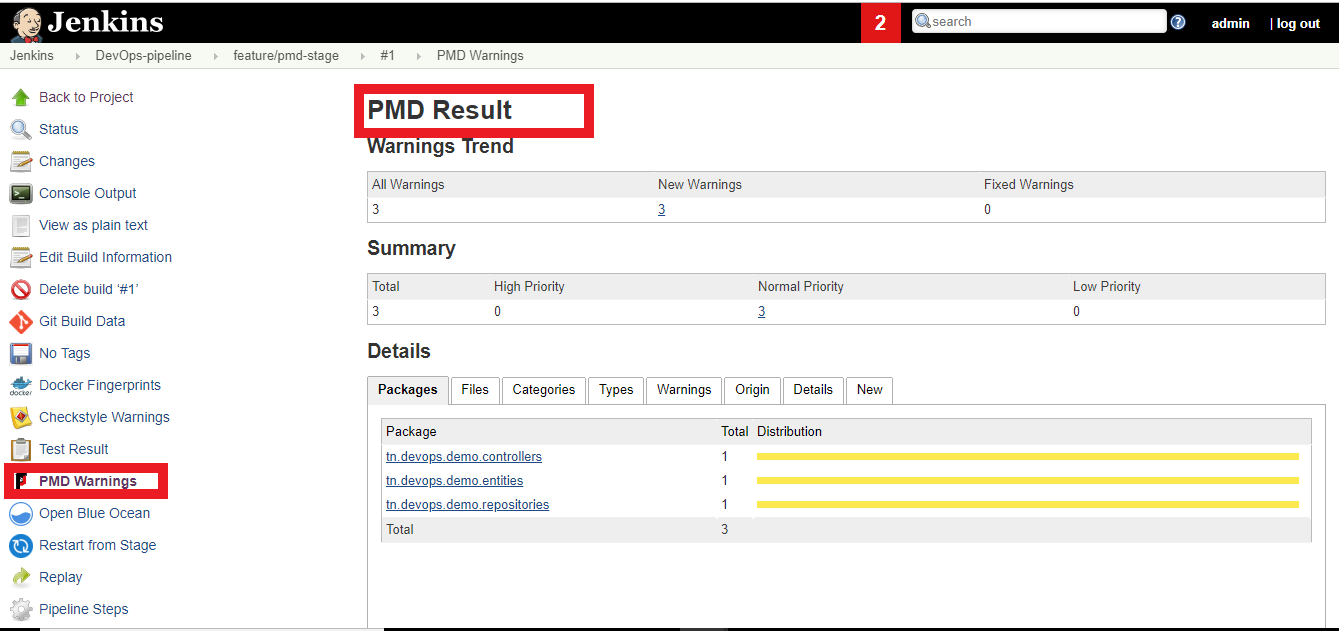Viewport: 1339px width, 631px height.
Task: Open the Open Blue Ocean text link
Action: point(94,513)
